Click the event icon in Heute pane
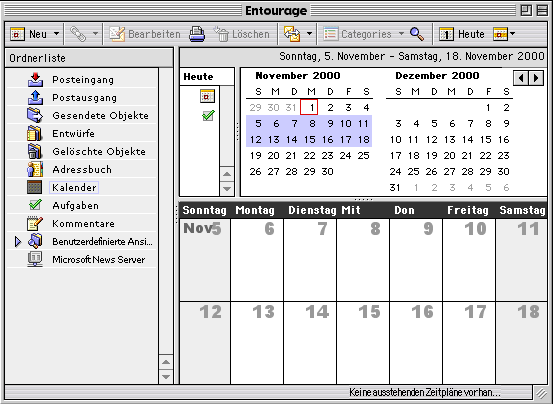Viewport: 553px width, 404px height. [207, 96]
